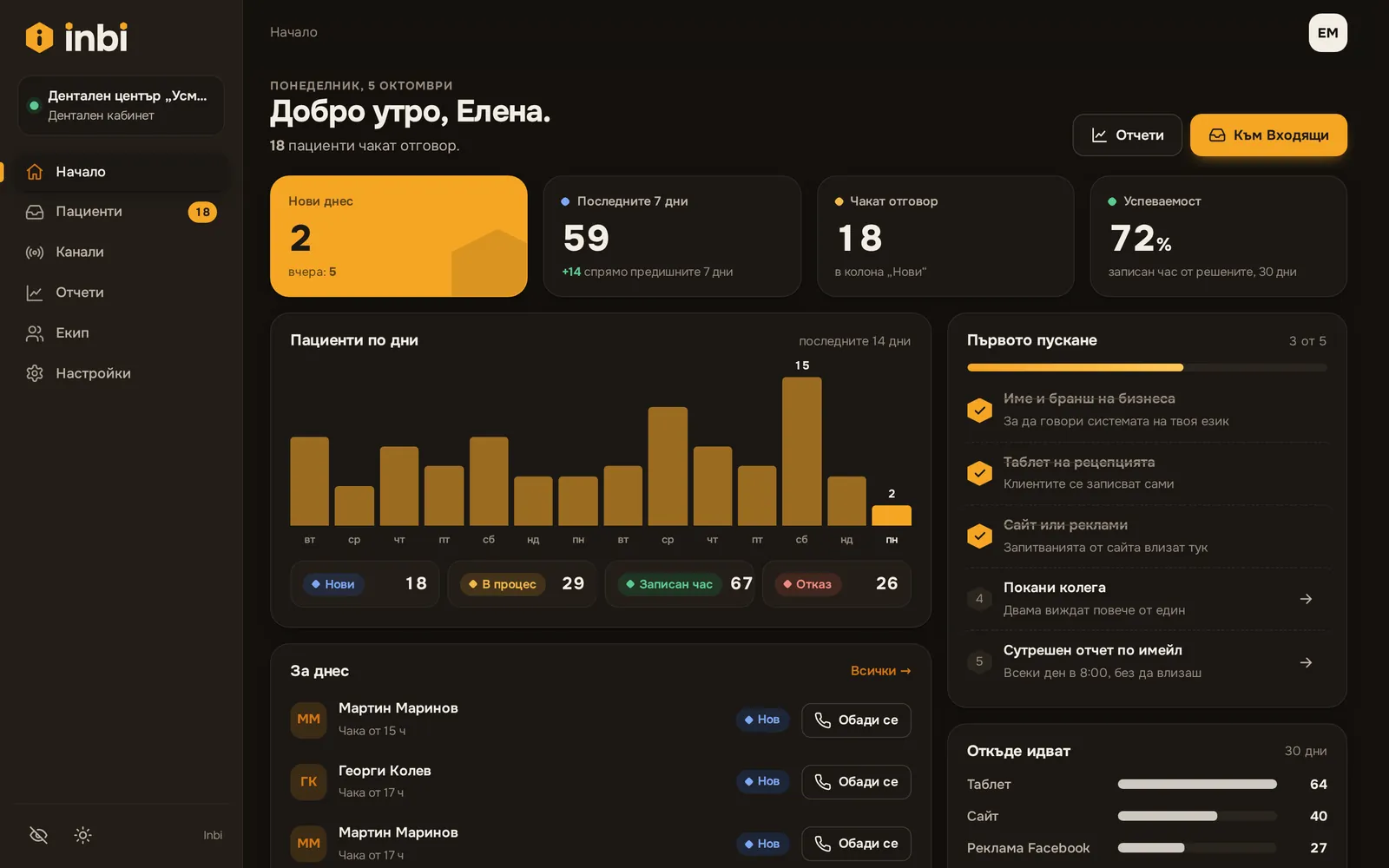
Task: Click the Първото пускане progress bar
Action: click(1147, 368)
